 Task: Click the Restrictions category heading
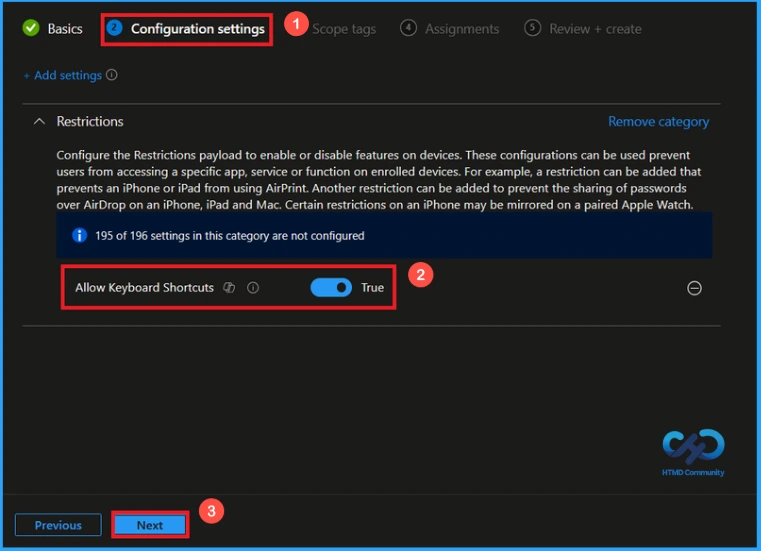(90, 121)
